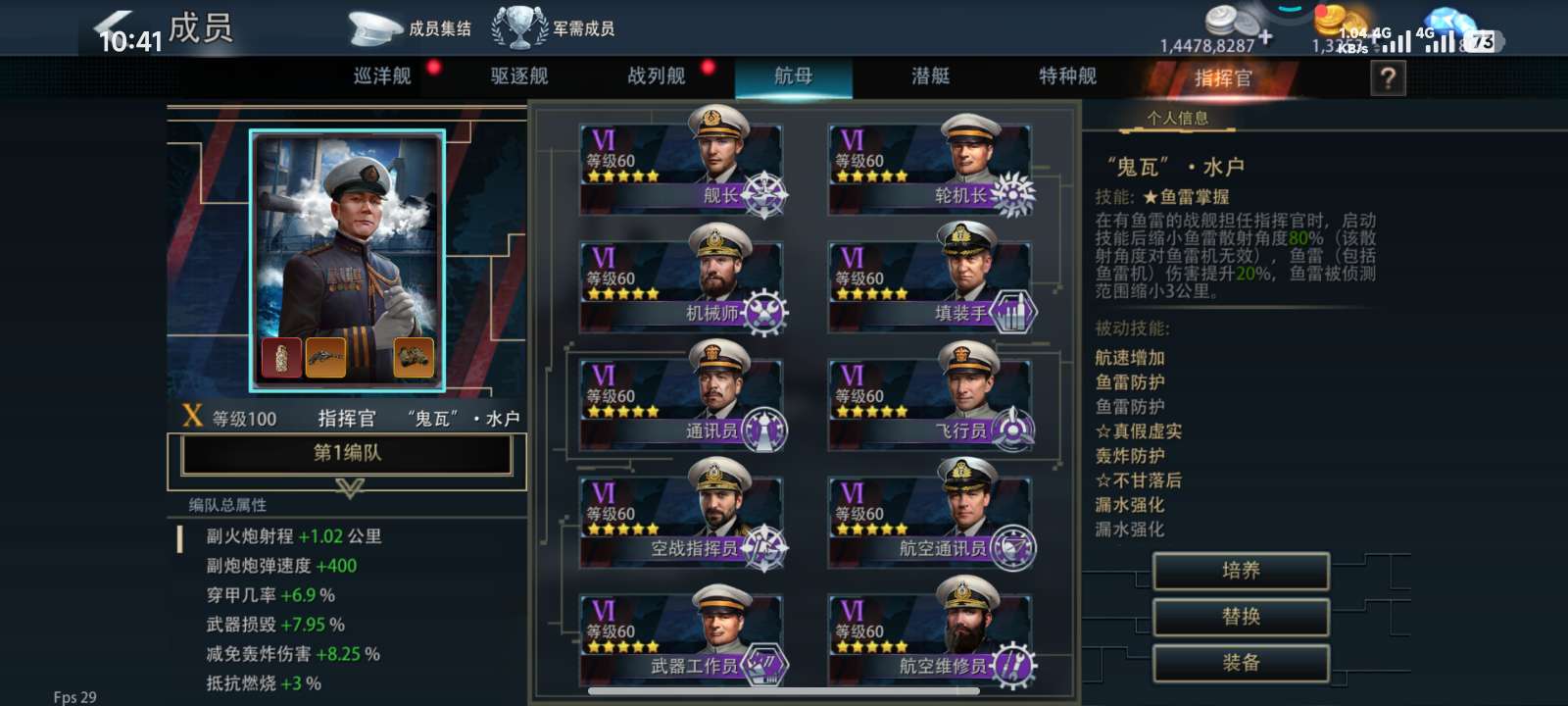
Task: Click the pistol equipment icon on commander portrait
Action: [x=325, y=358]
